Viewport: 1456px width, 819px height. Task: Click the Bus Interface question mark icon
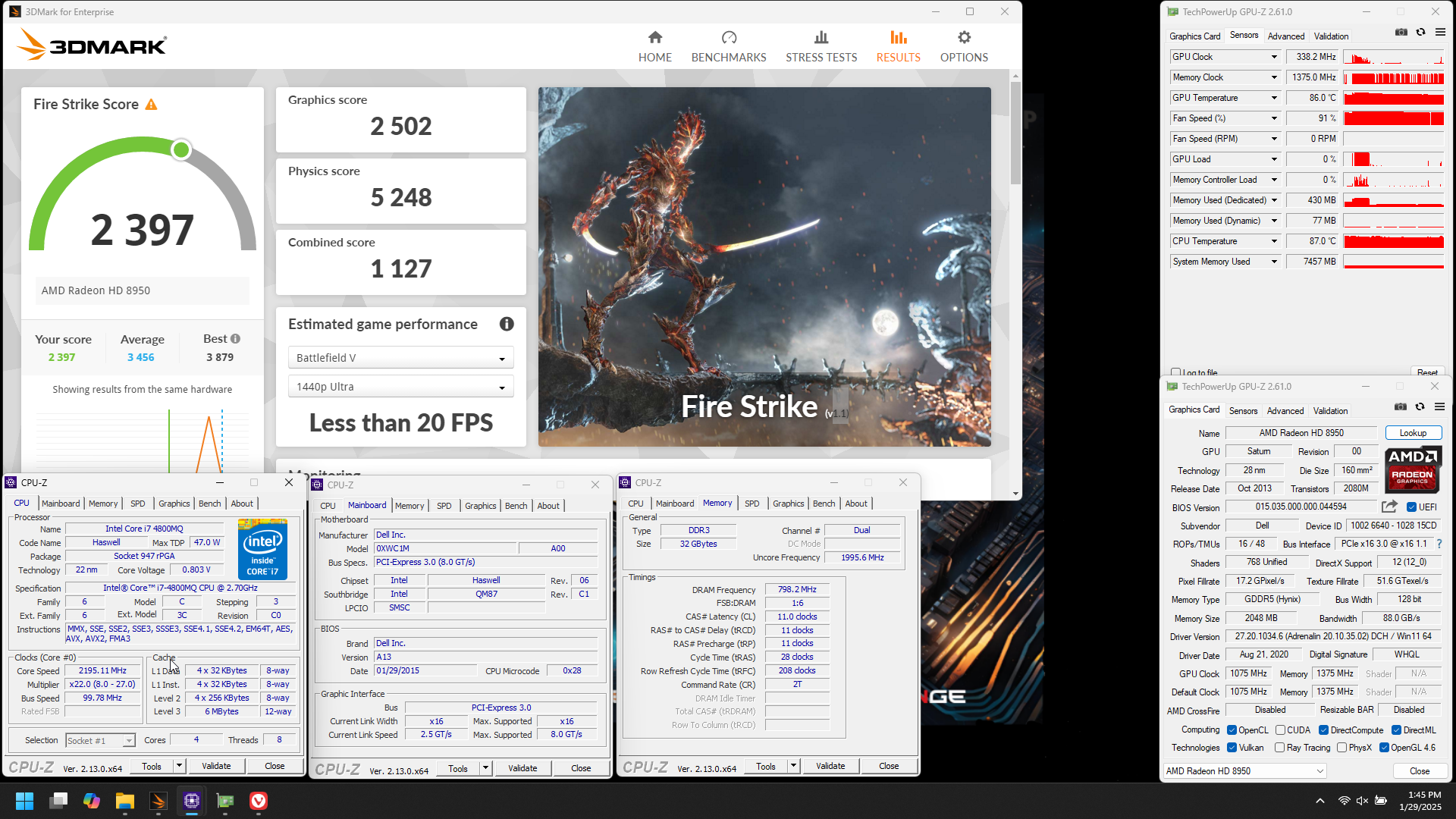point(1439,544)
